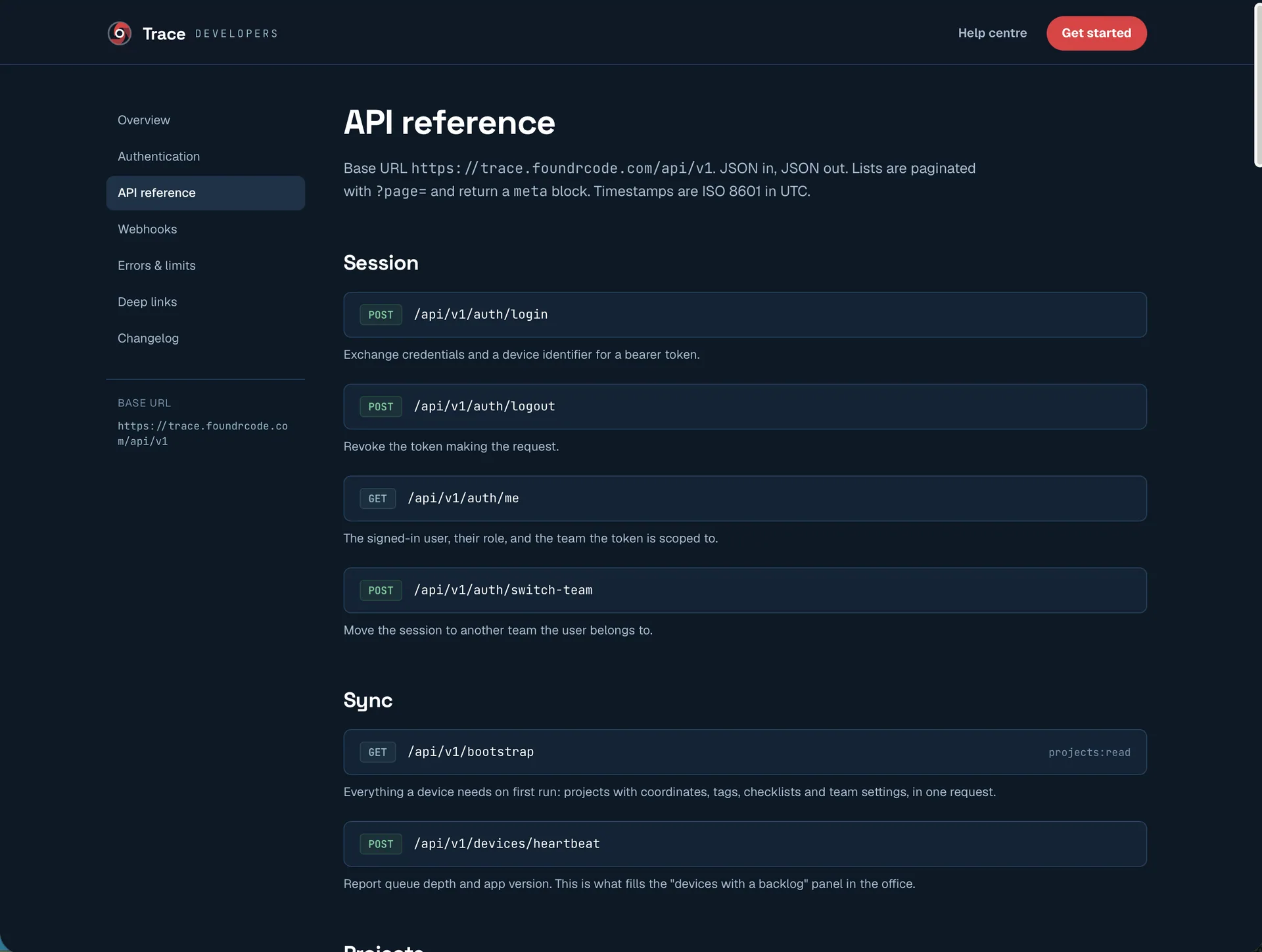Screen dimensions: 1262x952
Task: Open the Help centre link
Action: [x=992, y=33]
